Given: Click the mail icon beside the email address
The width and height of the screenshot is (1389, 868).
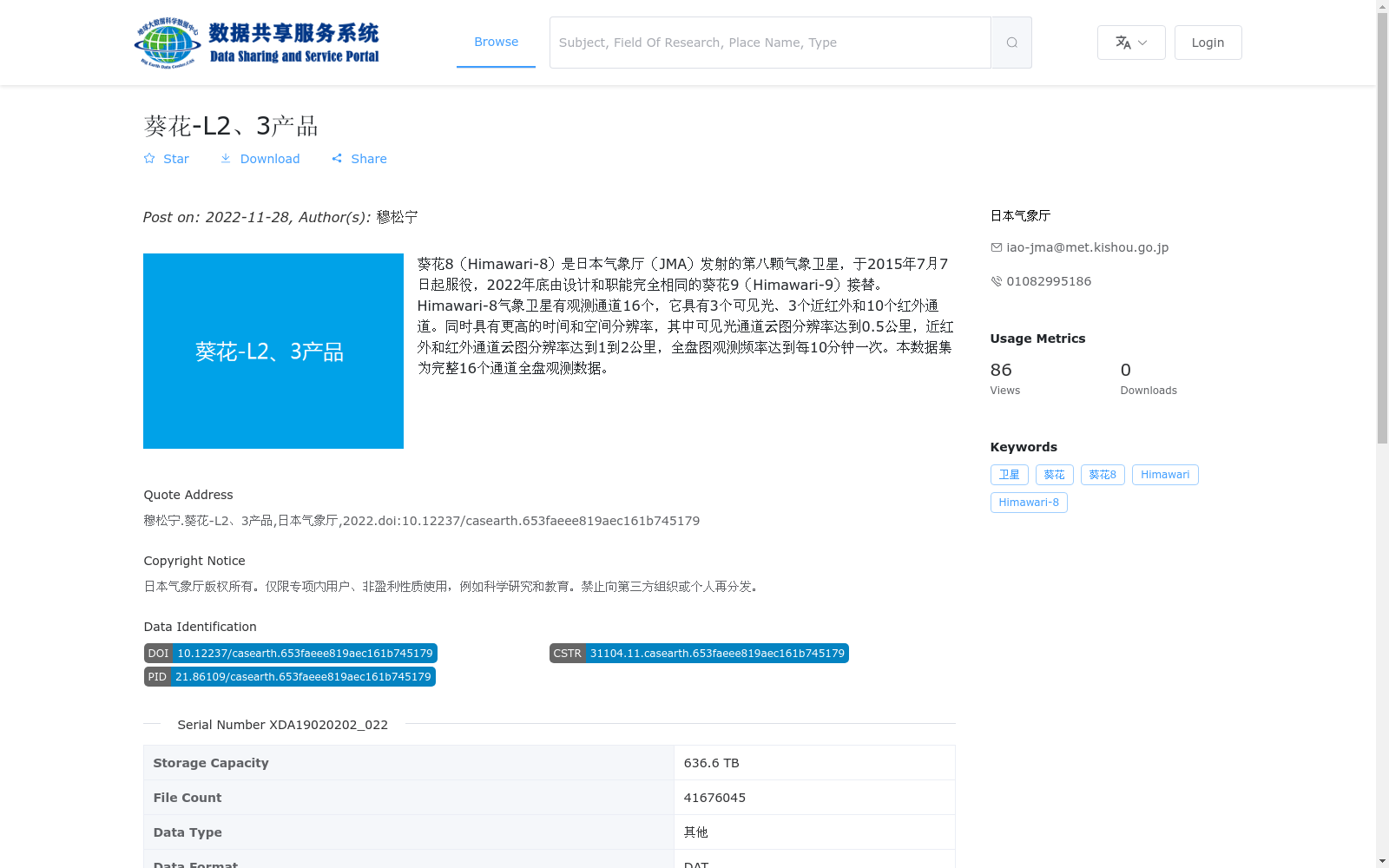Looking at the screenshot, I should coord(997,247).
